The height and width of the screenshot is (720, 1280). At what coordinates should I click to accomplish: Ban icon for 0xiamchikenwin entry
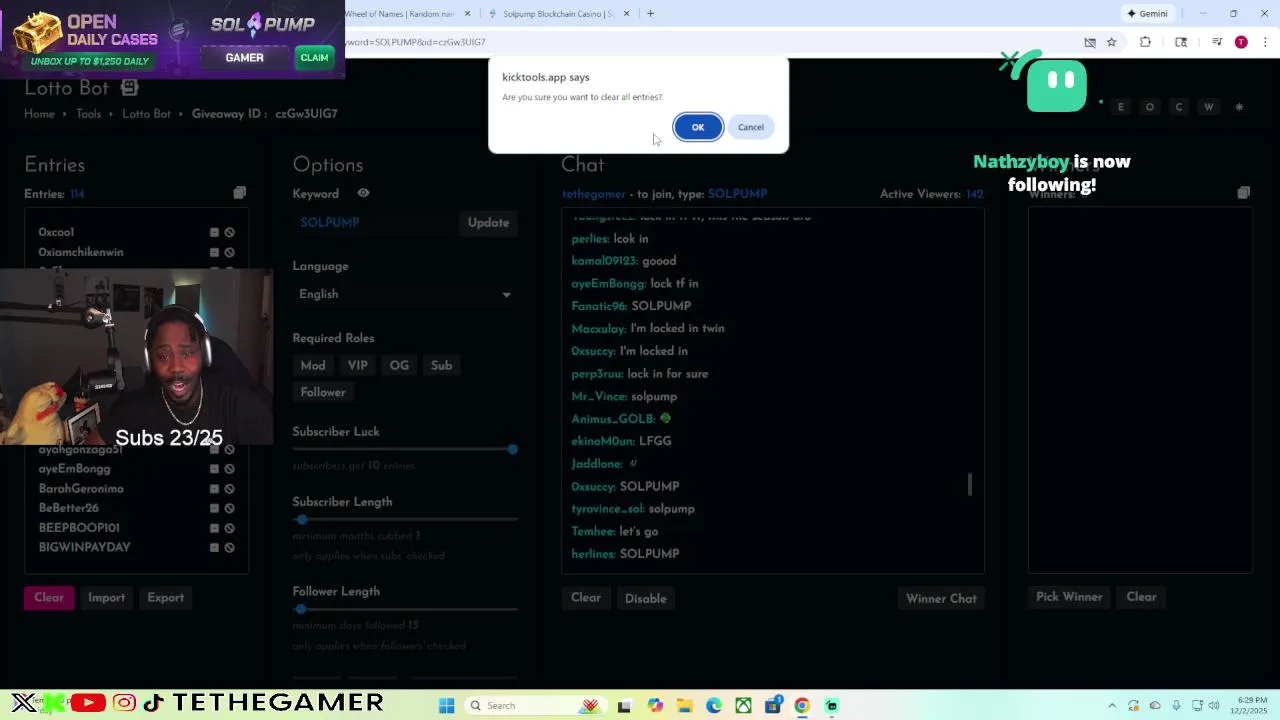(229, 252)
